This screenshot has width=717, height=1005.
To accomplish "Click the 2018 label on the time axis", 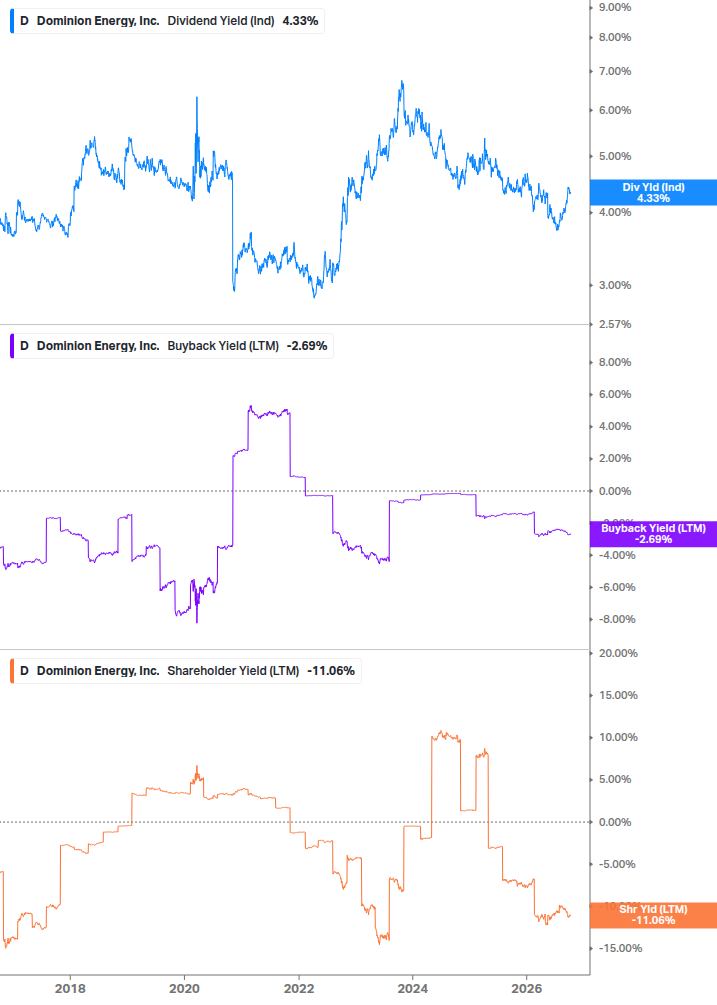I will click(x=70, y=988).
